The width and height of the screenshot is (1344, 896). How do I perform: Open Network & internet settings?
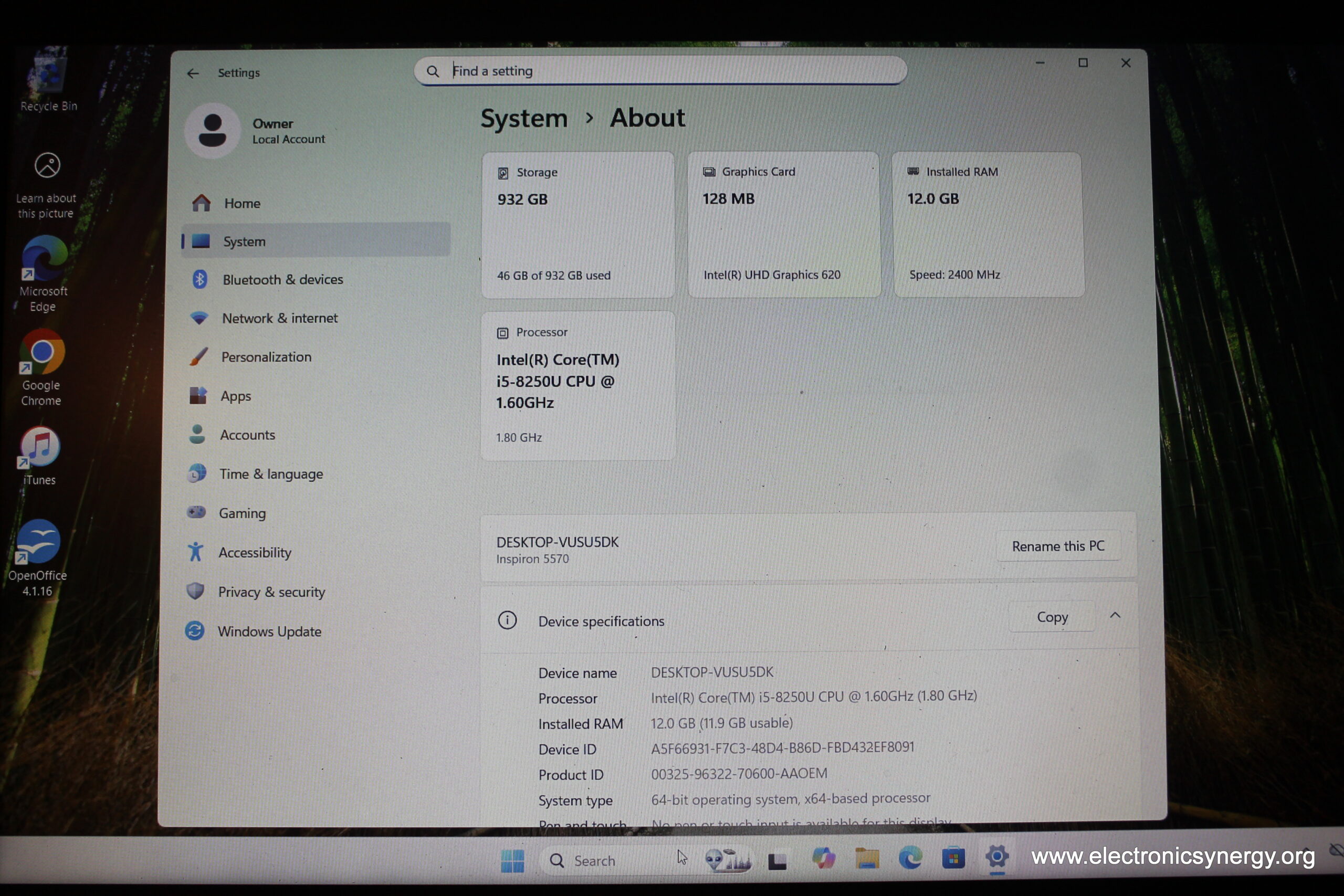click(x=279, y=318)
